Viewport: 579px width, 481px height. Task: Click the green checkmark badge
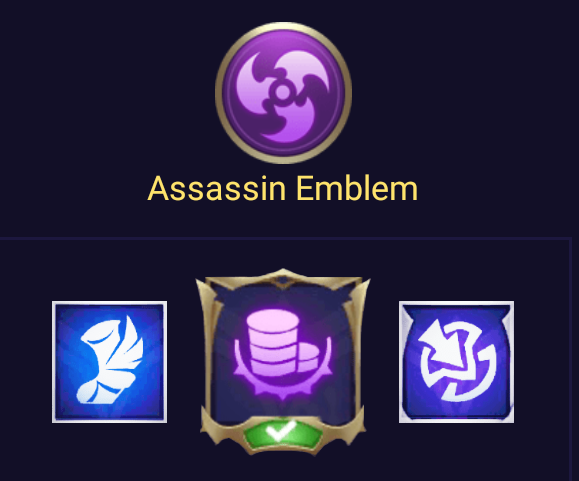[282, 433]
